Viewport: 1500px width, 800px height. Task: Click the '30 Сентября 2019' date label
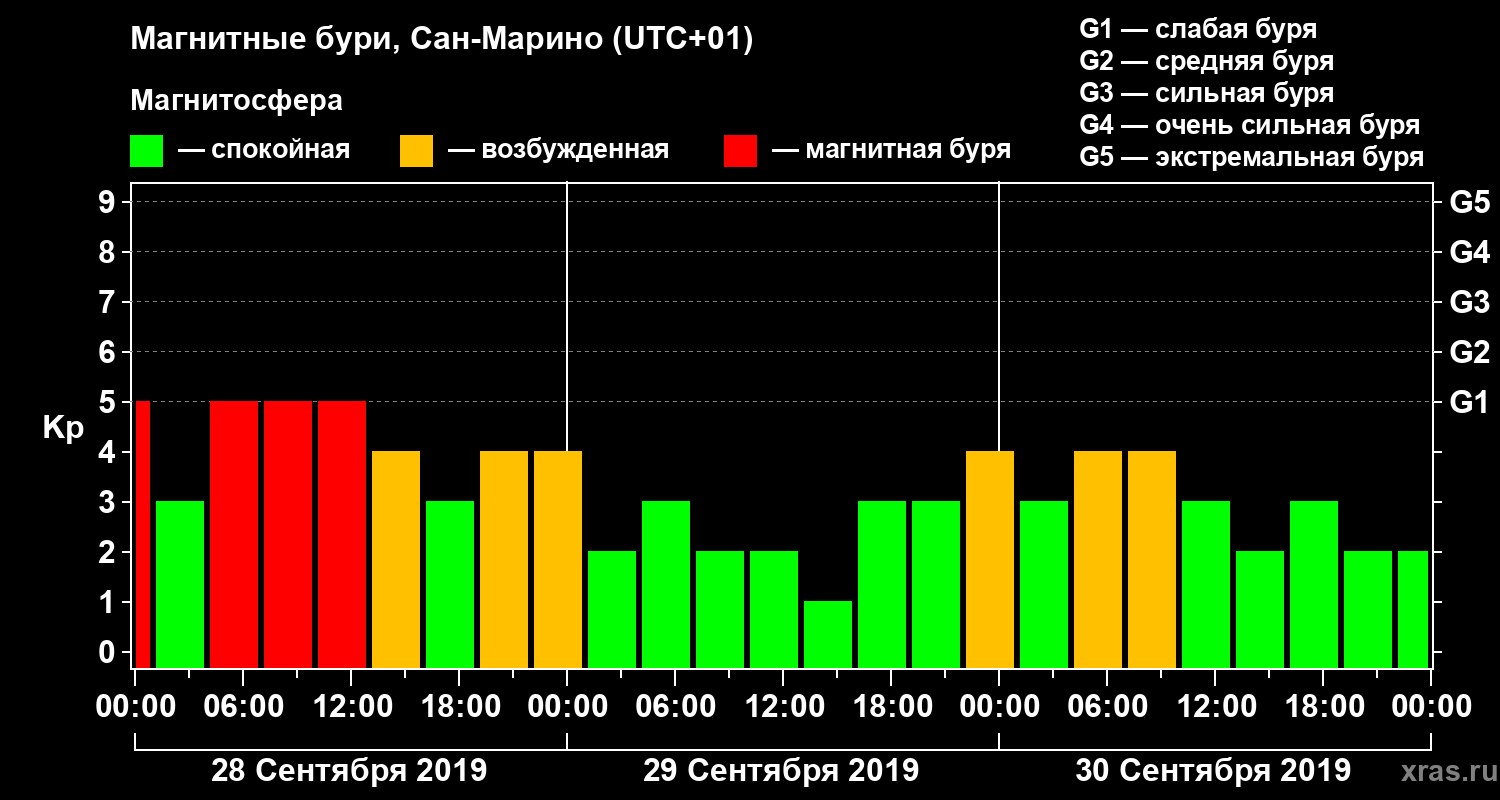[x=1213, y=770]
